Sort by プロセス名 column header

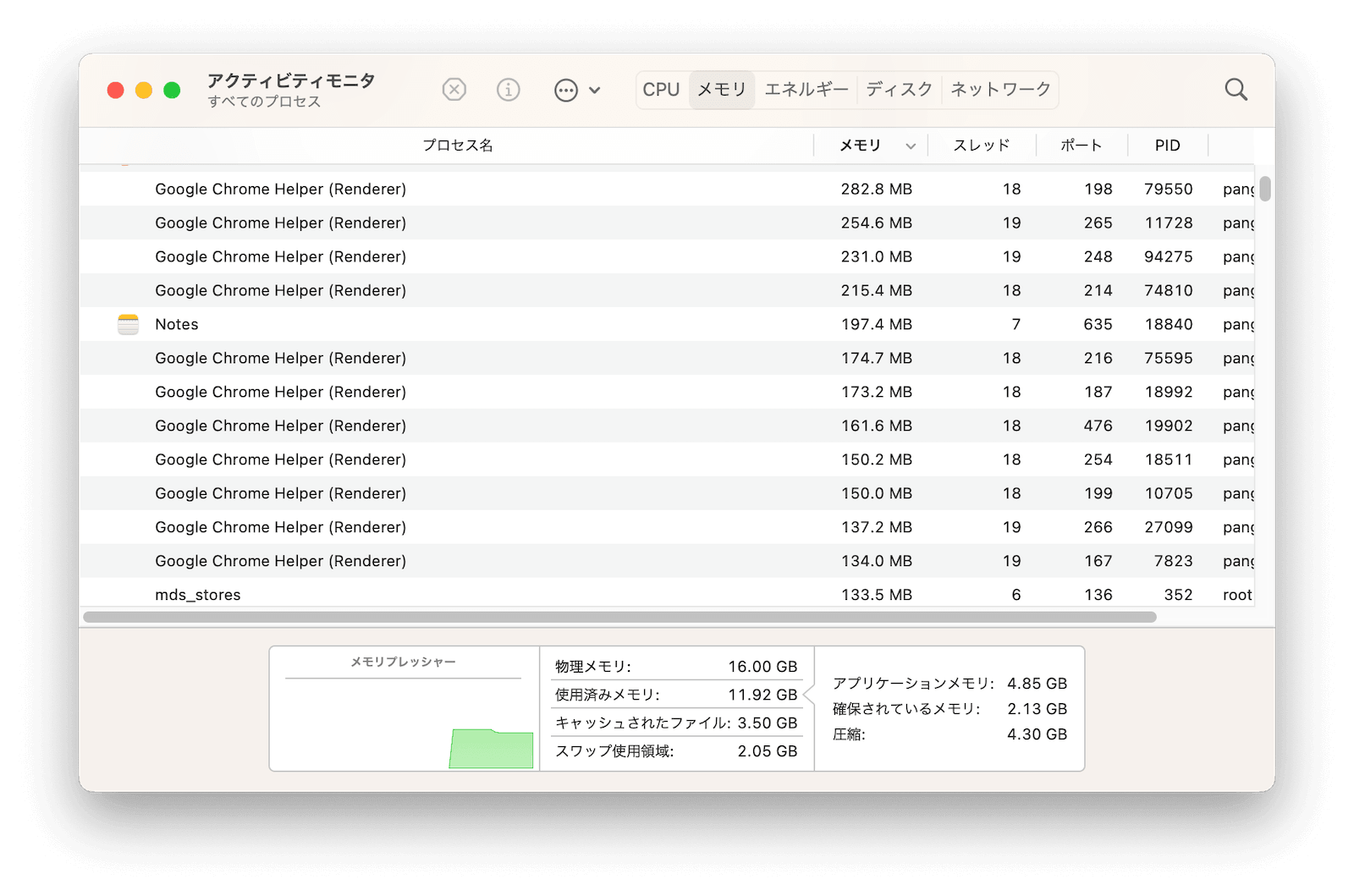458,146
